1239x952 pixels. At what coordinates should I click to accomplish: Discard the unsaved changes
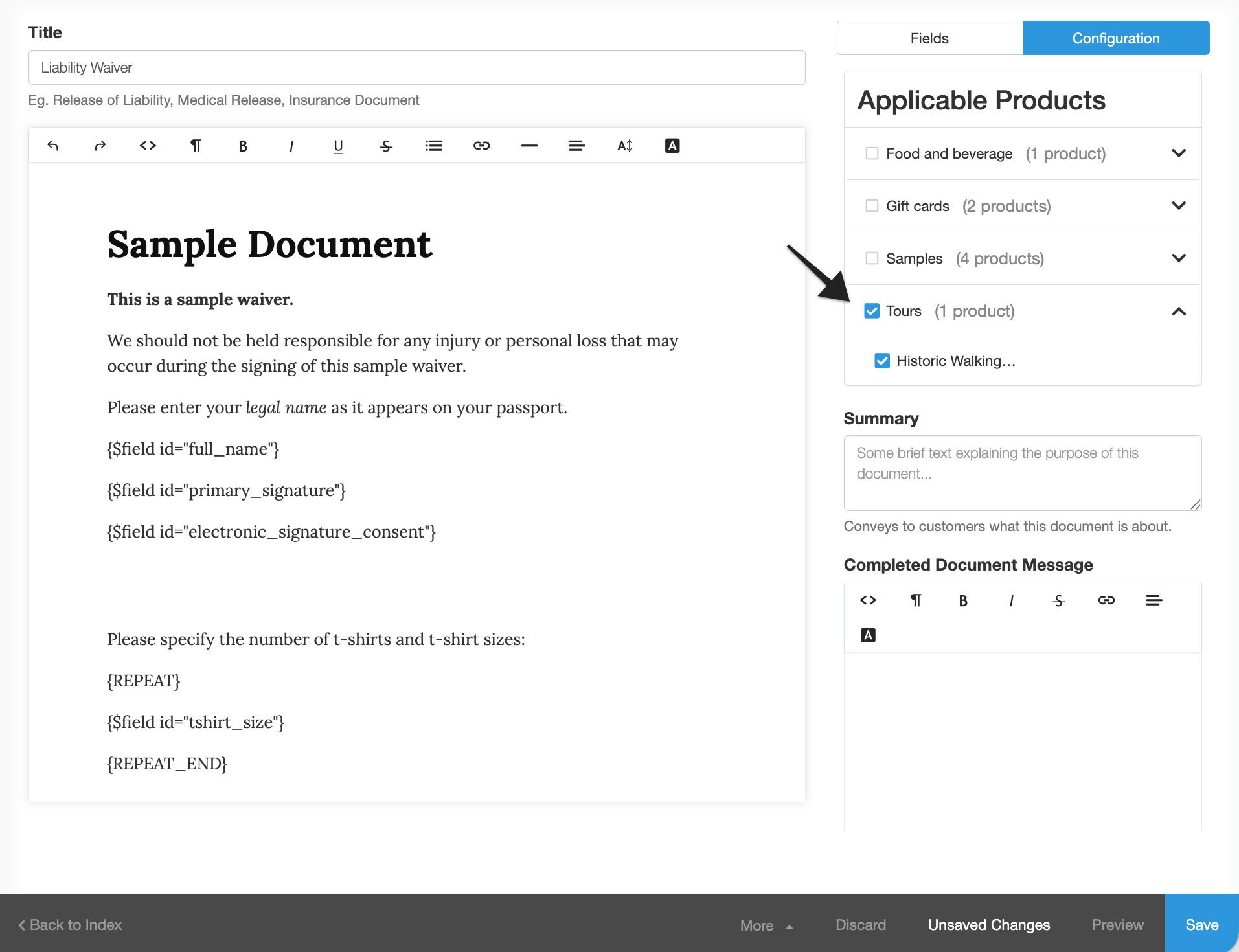click(x=861, y=925)
